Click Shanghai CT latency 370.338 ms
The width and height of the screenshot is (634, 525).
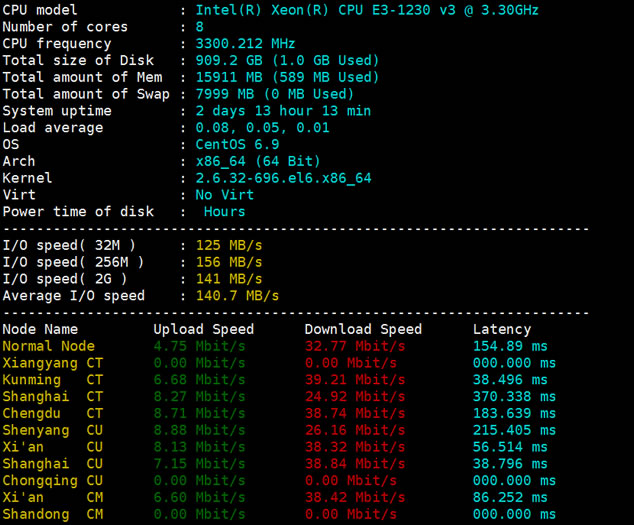(514, 397)
